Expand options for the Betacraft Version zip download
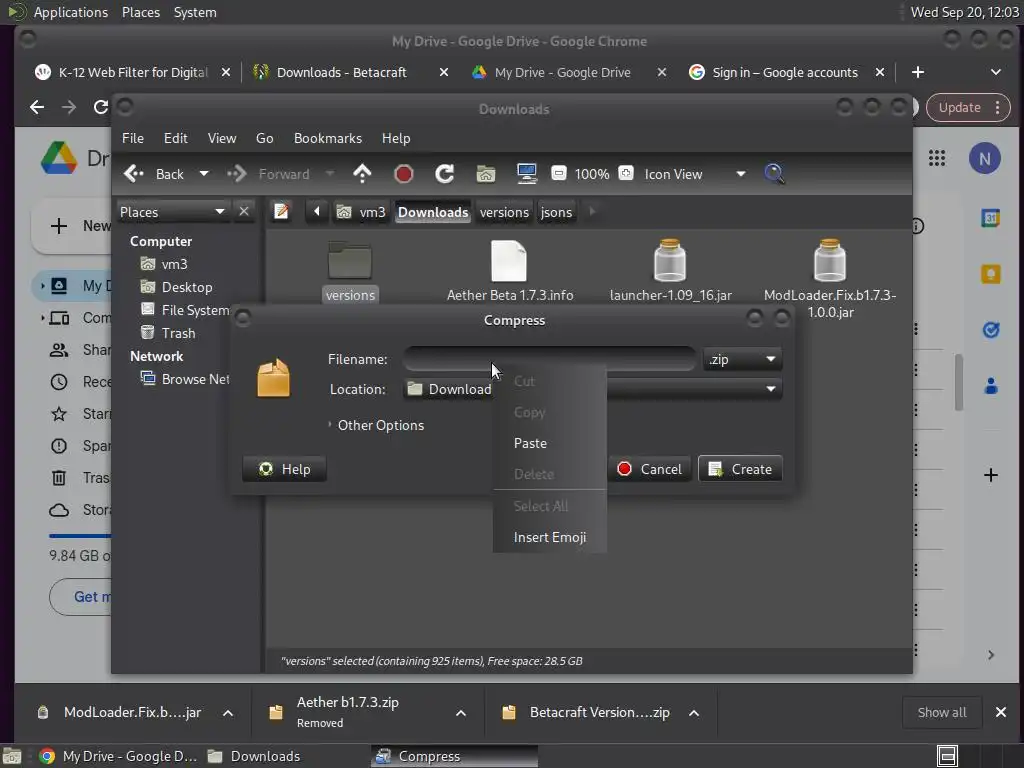This screenshot has height=768, width=1024. pyautogui.click(x=694, y=713)
